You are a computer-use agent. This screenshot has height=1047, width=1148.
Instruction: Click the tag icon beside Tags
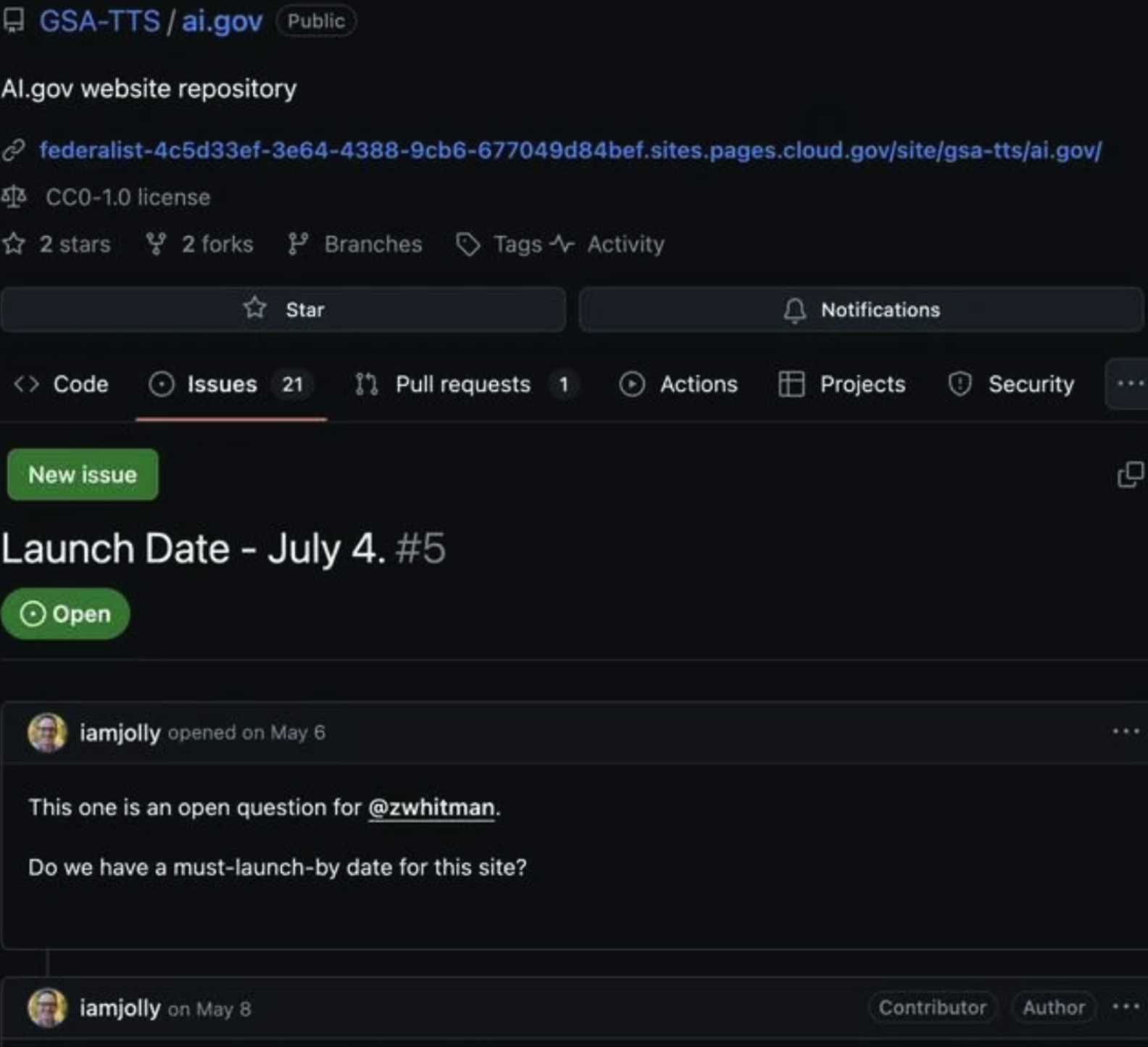pyautogui.click(x=467, y=244)
